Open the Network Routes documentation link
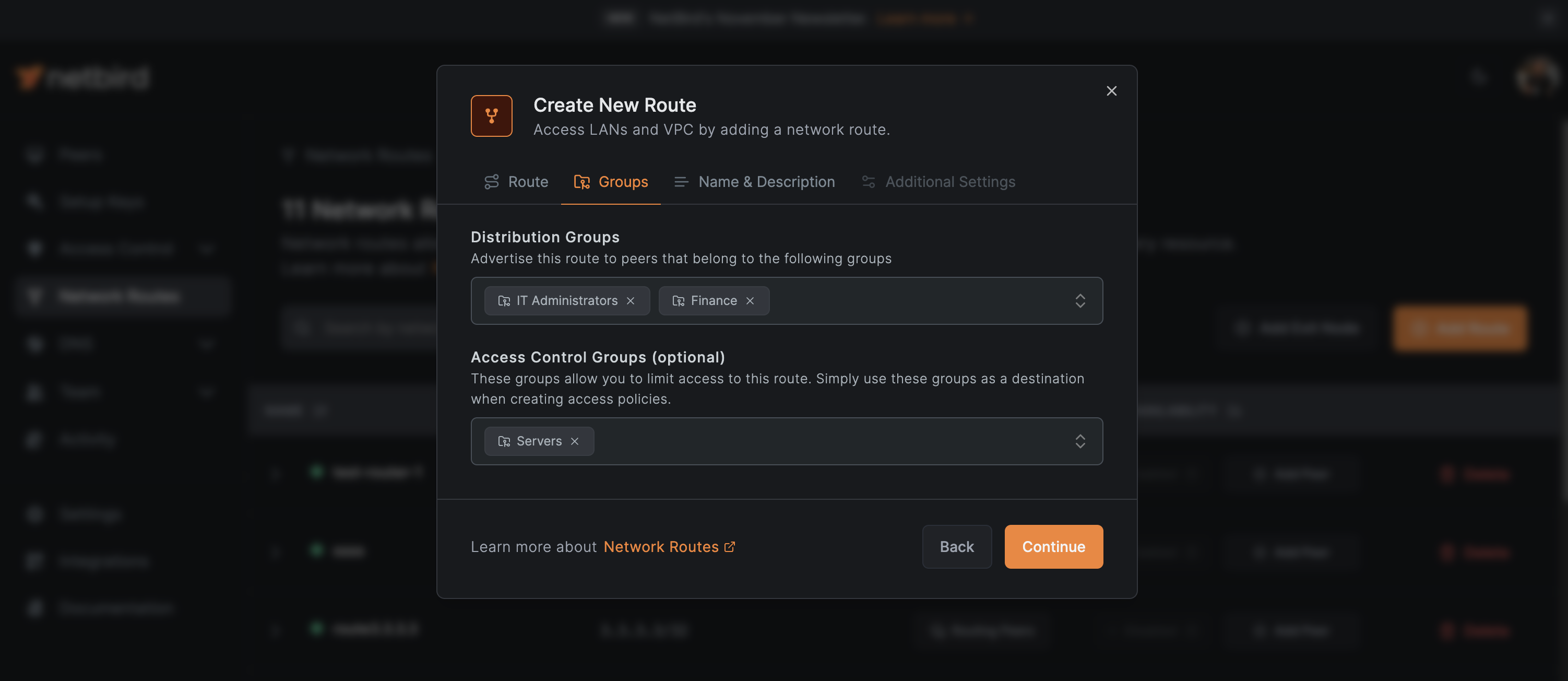Screen dimensions: 1568x681 point(661,546)
